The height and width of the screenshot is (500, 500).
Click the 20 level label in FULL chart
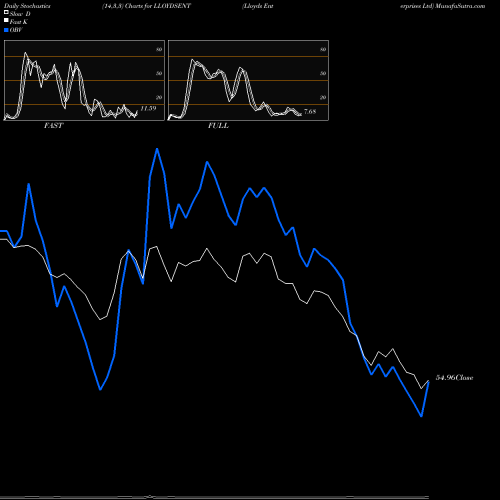323,97
